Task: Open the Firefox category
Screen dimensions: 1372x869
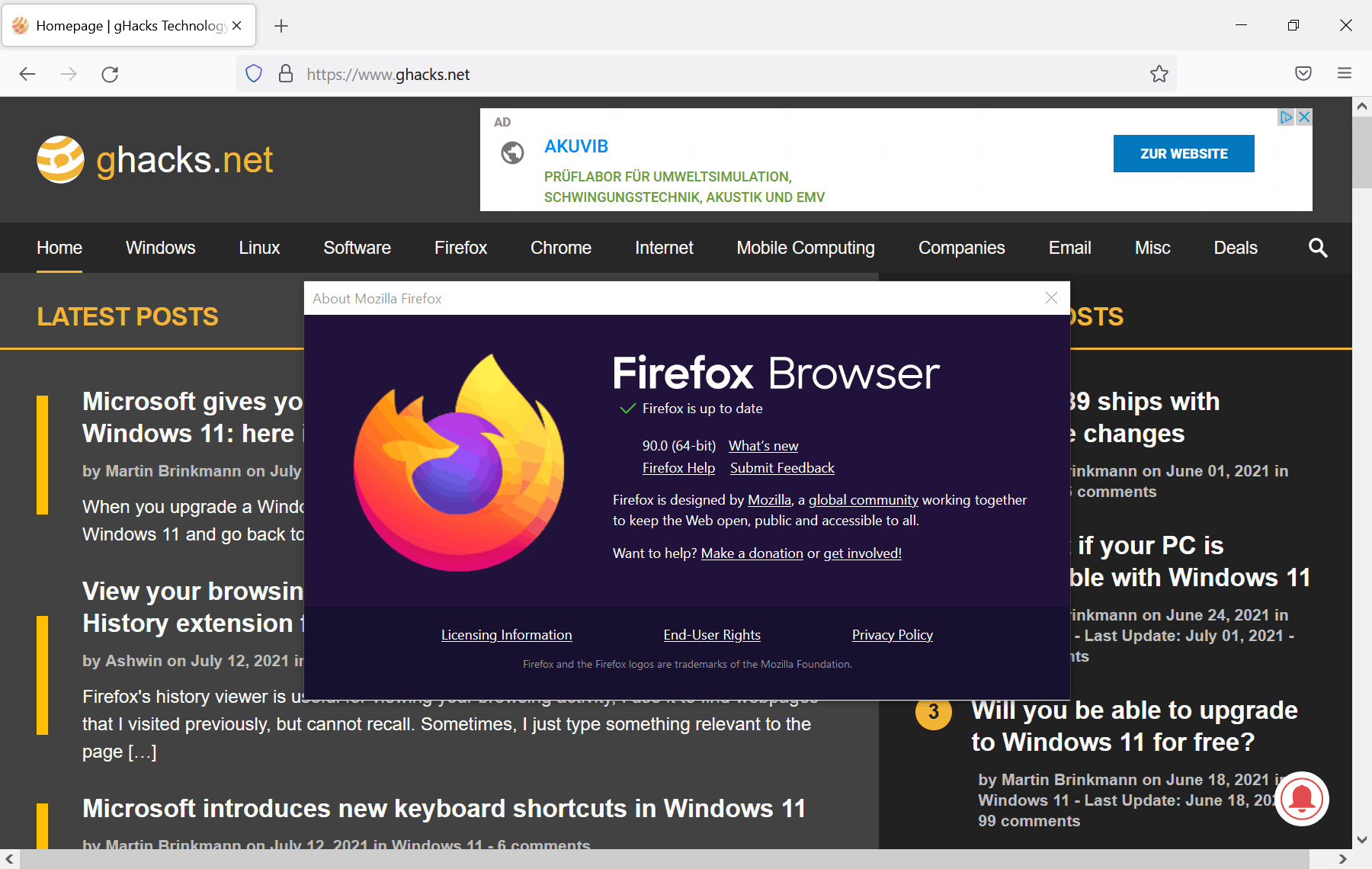Action: tap(460, 248)
